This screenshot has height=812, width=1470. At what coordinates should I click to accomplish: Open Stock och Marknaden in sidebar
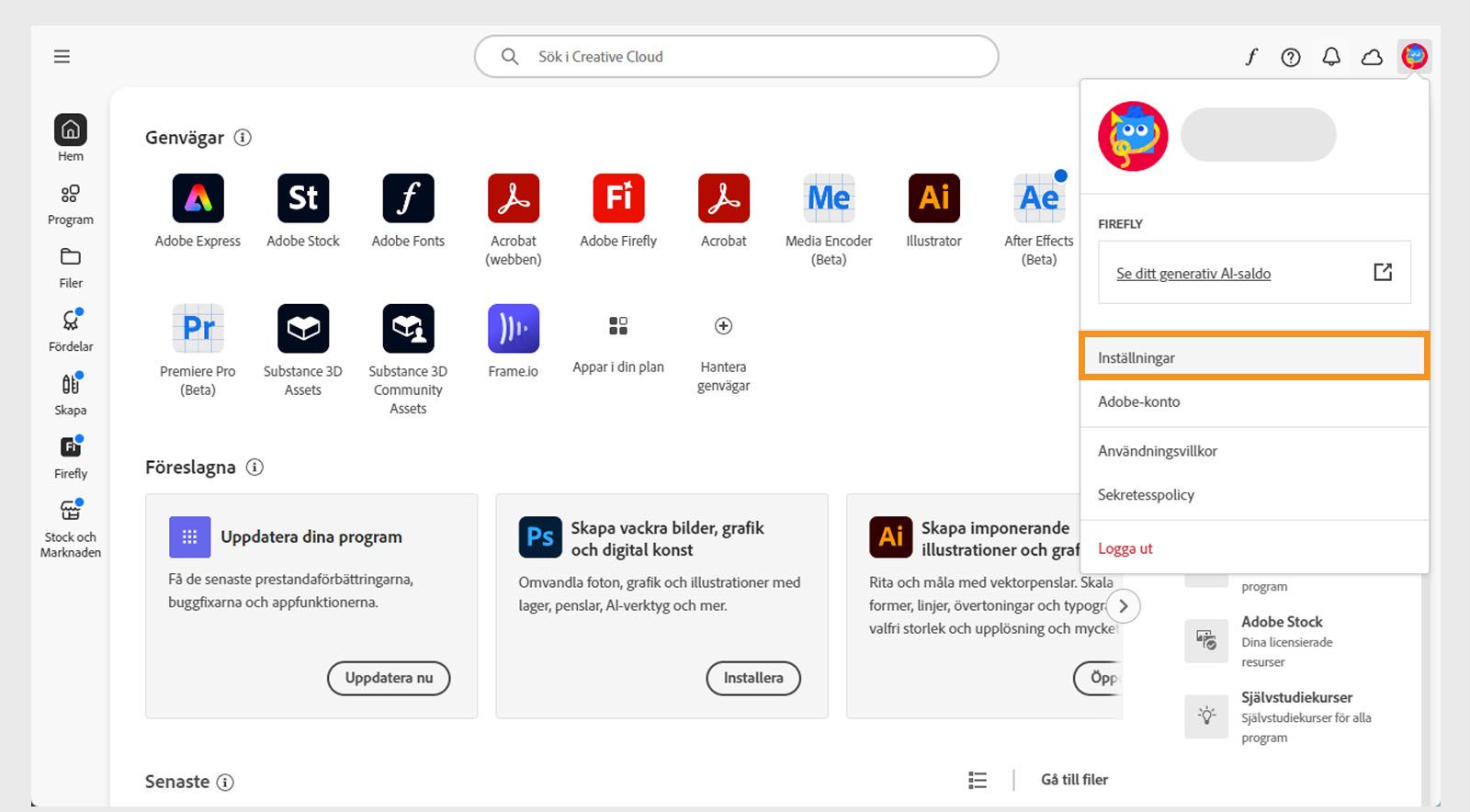point(71,530)
